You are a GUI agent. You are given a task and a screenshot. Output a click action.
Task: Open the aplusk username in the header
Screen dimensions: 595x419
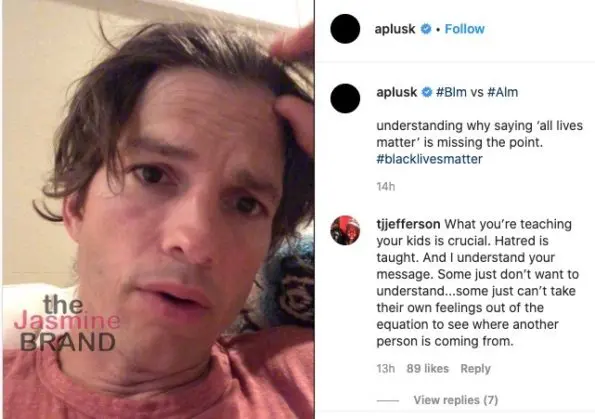(395, 29)
